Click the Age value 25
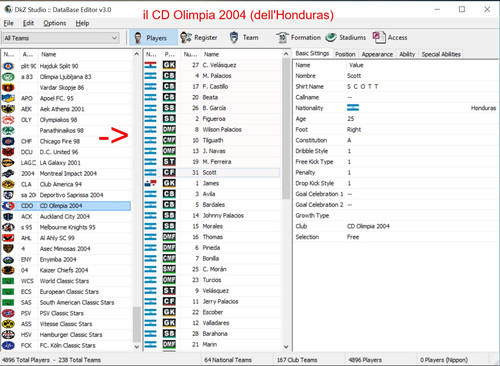500x366 pixels. pyautogui.click(x=351, y=119)
